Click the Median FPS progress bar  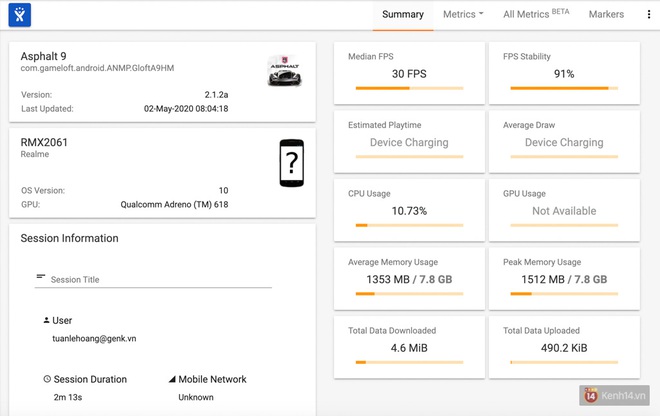coord(409,88)
